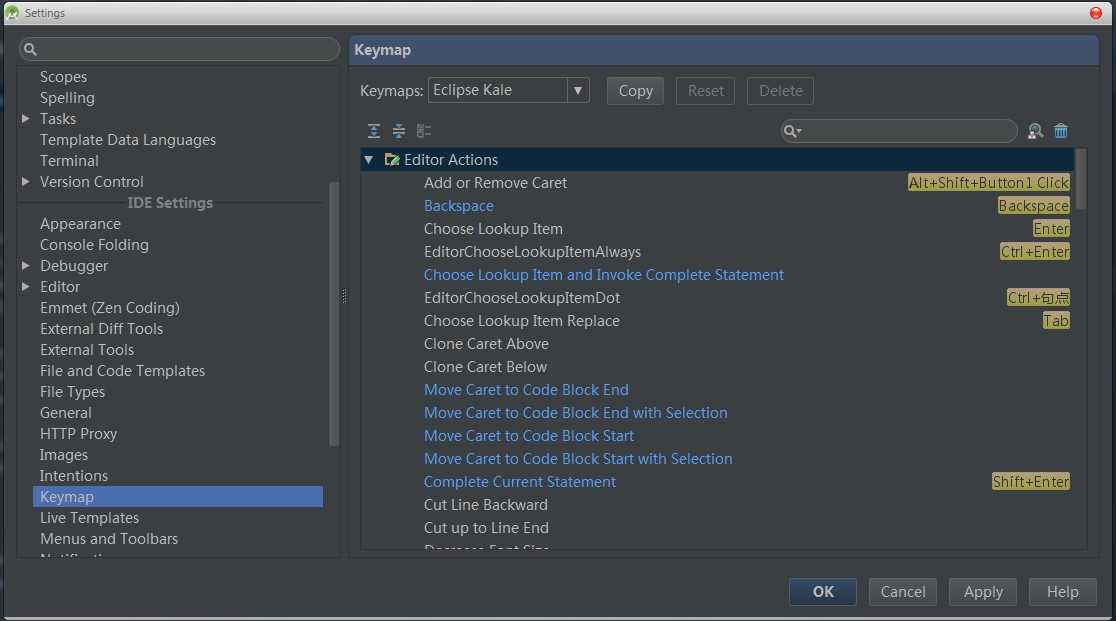
Task: Expand the Tasks settings node
Action: [x=26, y=119]
